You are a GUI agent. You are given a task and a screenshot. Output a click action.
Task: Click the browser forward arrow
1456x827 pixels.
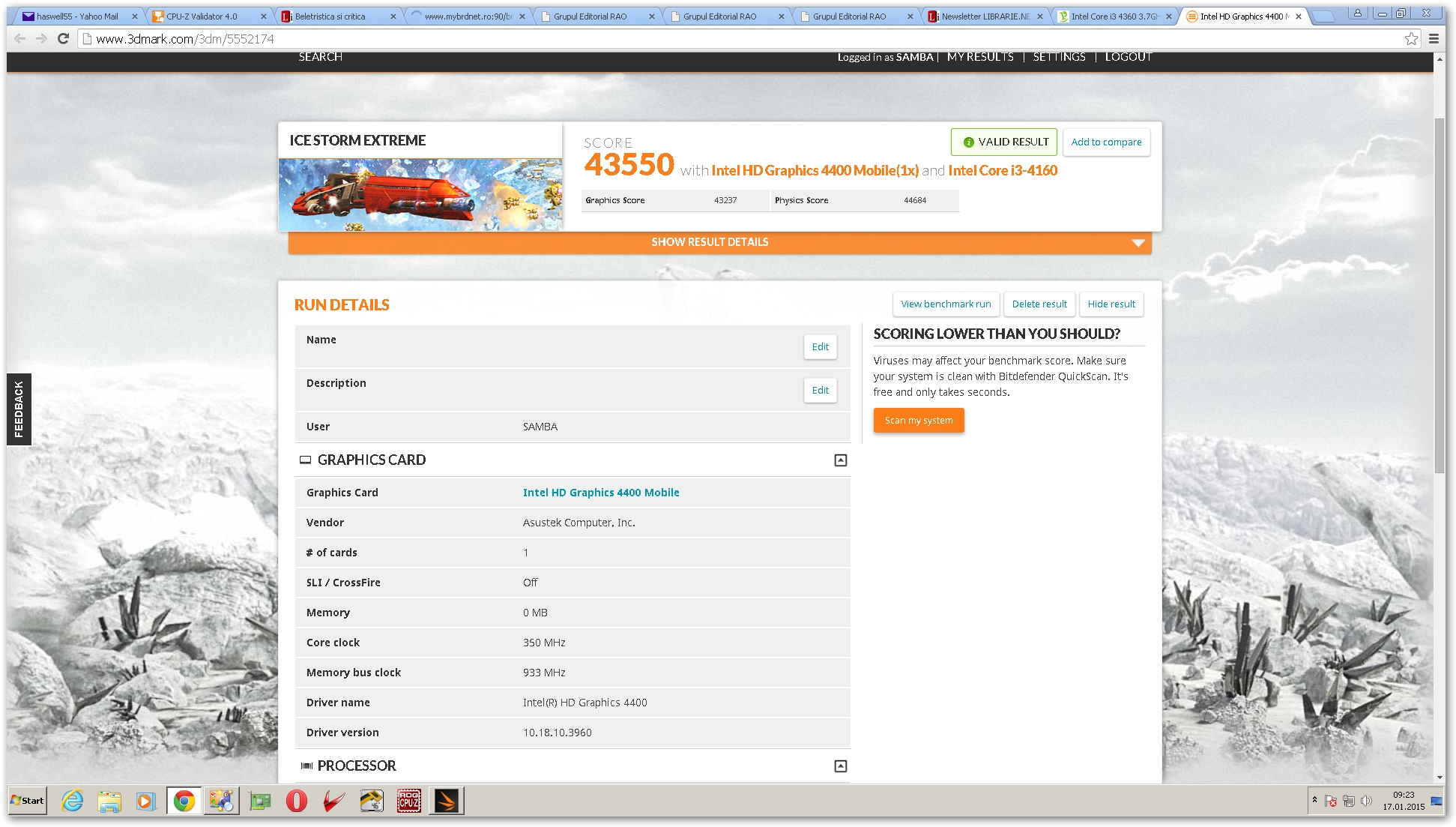pos(42,39)
